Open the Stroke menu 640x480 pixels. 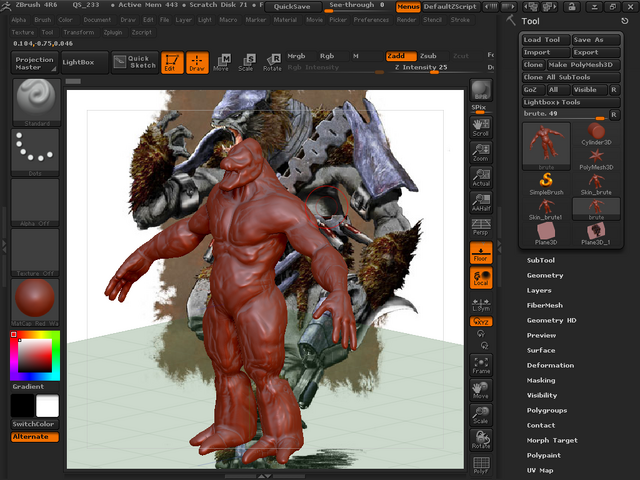coord(460,20)
